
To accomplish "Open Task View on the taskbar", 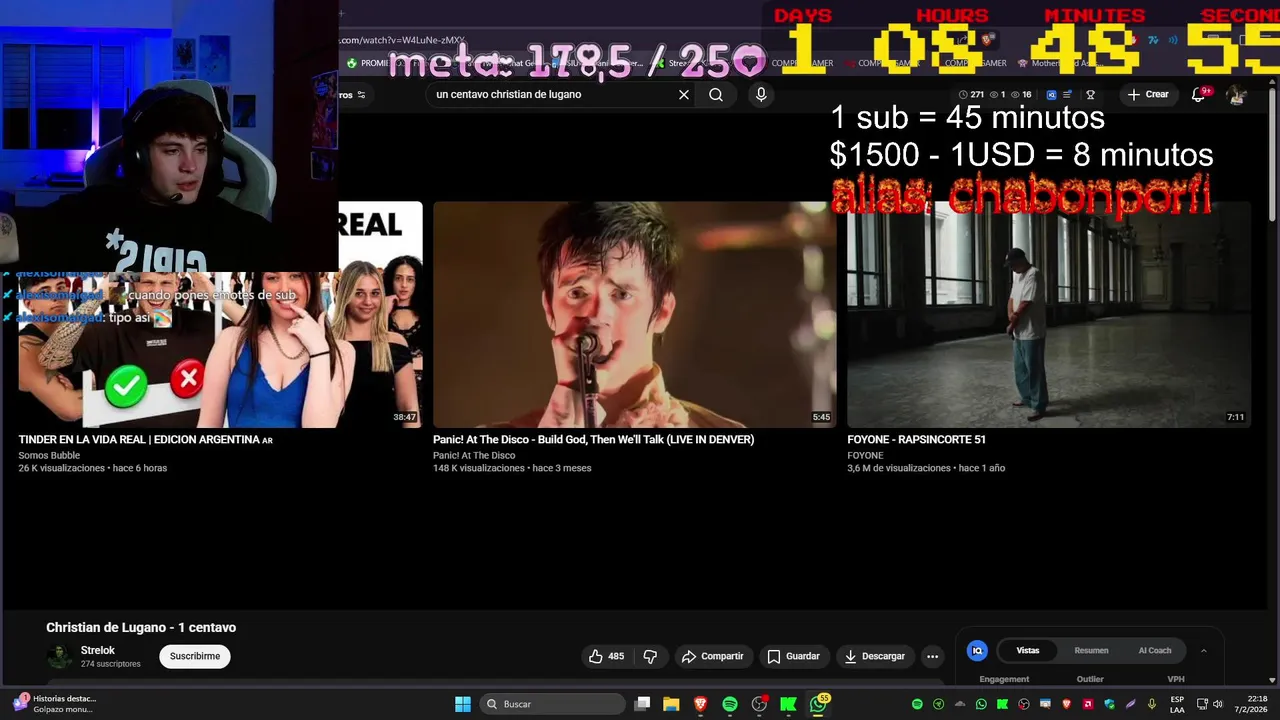I will coord(643,704).
